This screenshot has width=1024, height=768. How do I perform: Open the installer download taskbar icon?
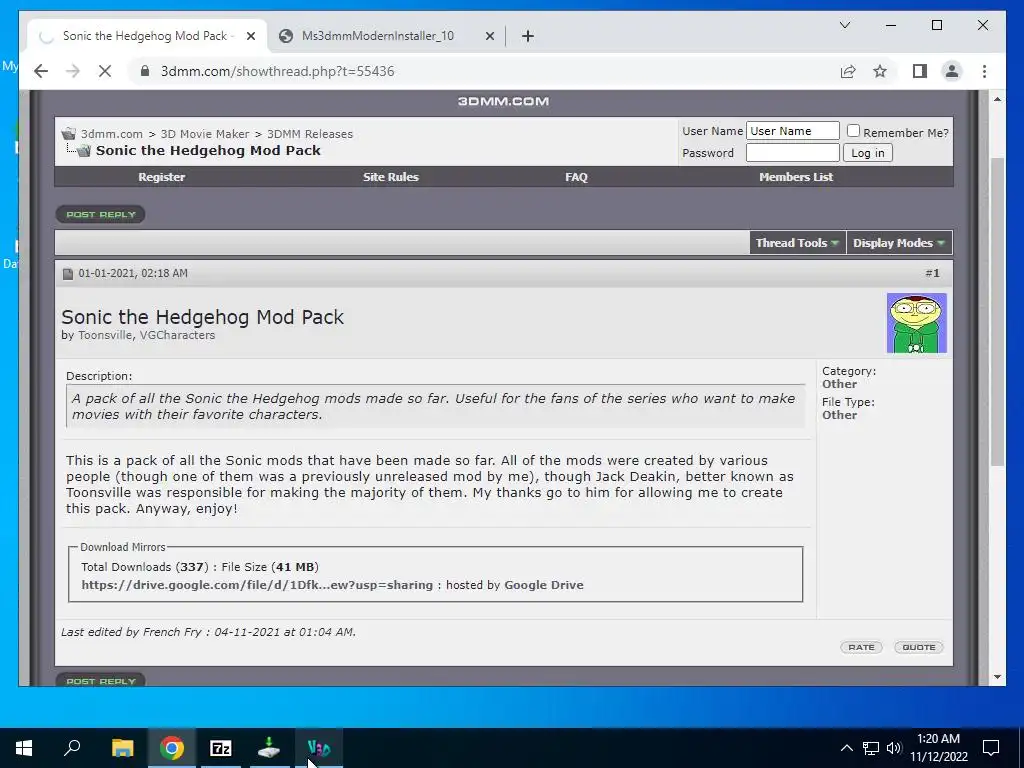coord(269,748)
